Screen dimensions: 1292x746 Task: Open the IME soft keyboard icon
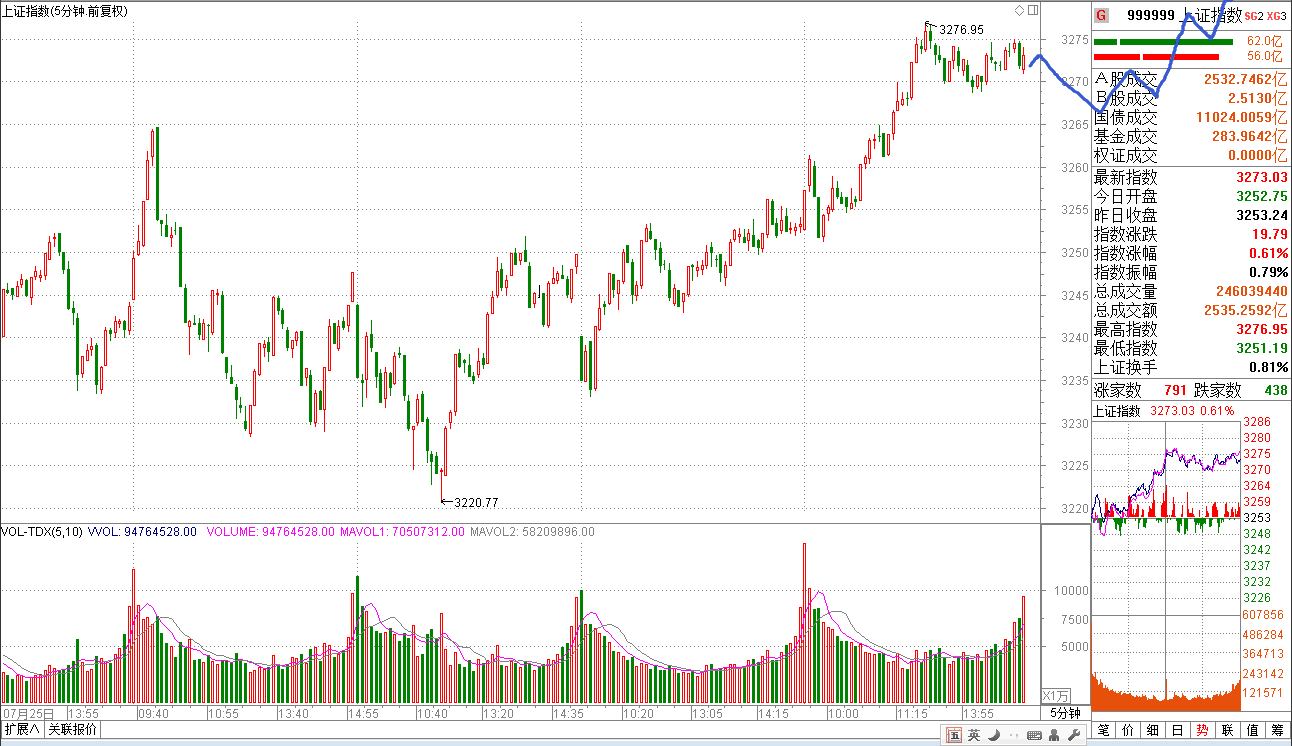(x=1034, y=735)
